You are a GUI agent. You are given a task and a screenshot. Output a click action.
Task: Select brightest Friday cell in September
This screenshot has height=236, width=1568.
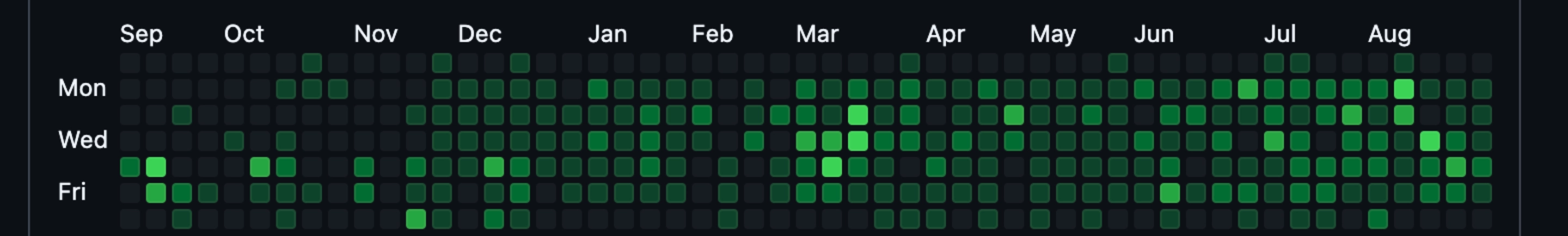coord(156,193)
